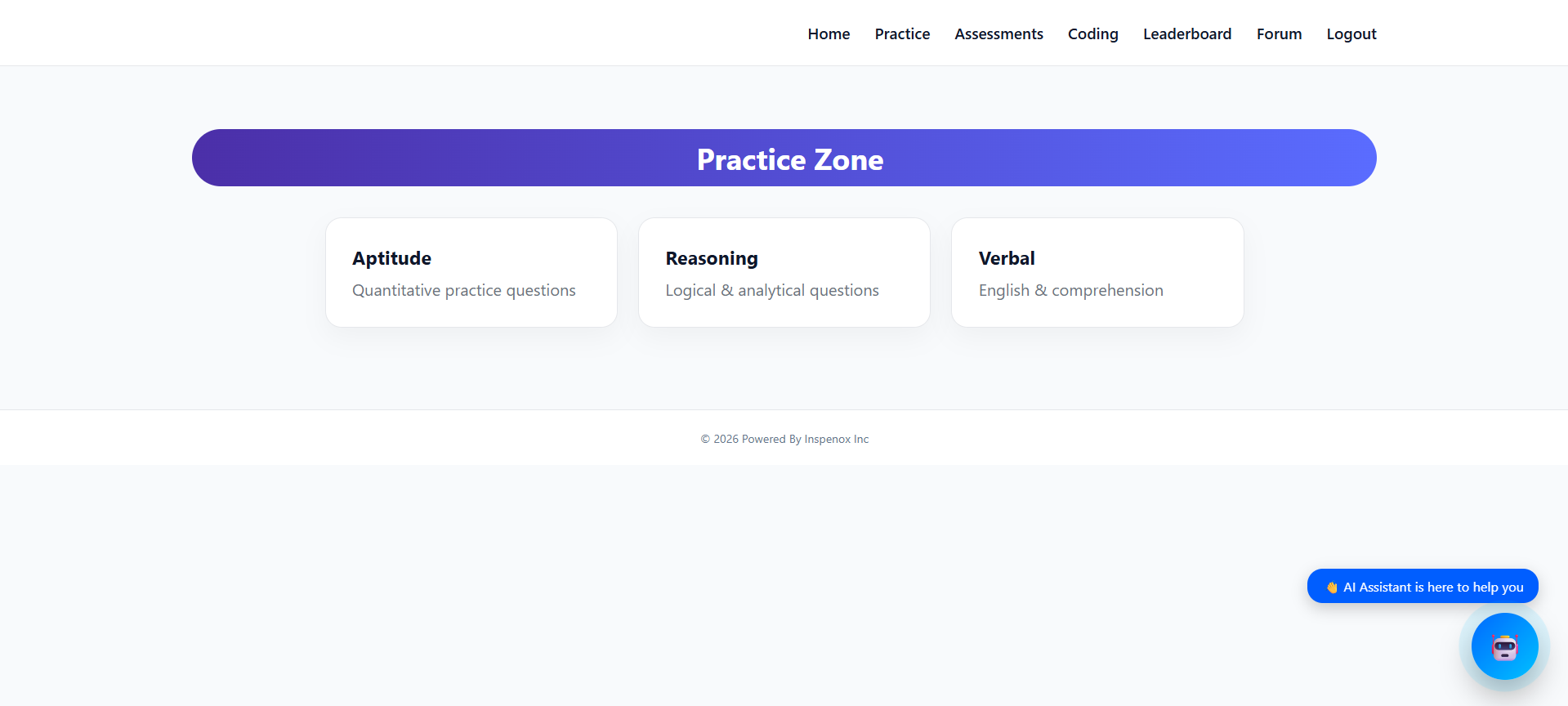This screenshot has height=706, width=1568.
Task: Click the 'English & comprehension' description
Action: coord(1070,291)
